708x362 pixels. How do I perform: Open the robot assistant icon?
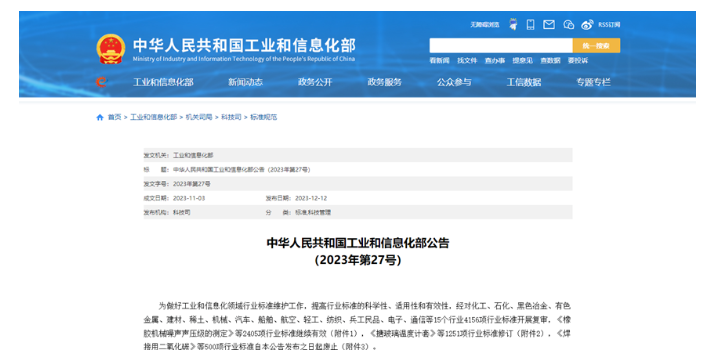pyautogui.click(x=513, y=24)
